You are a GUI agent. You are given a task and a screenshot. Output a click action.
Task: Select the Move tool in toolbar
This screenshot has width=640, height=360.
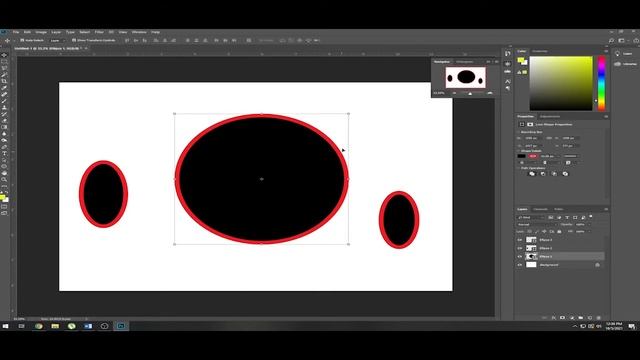tap(4, 55)
